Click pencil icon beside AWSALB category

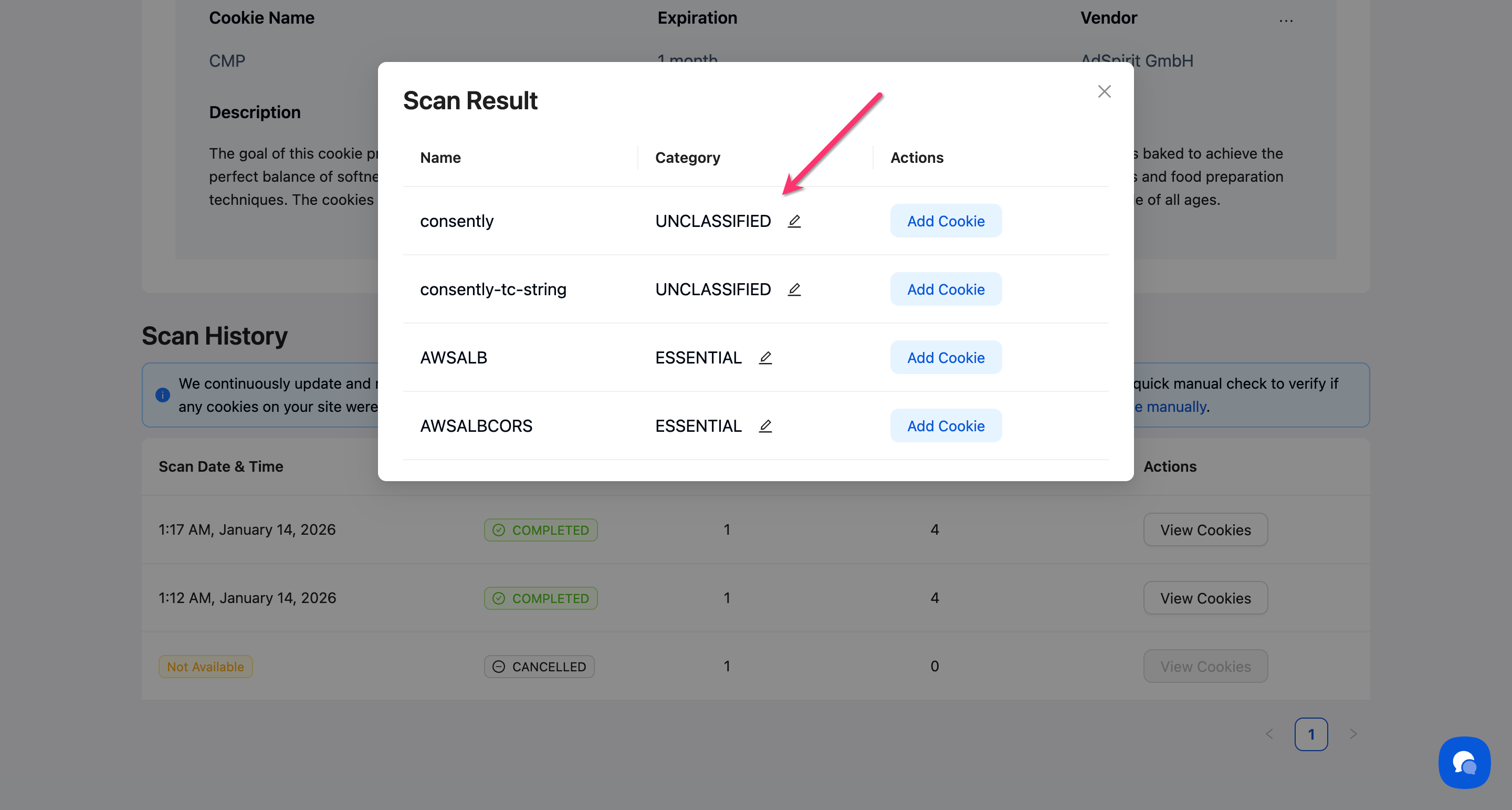coord(765,357)
